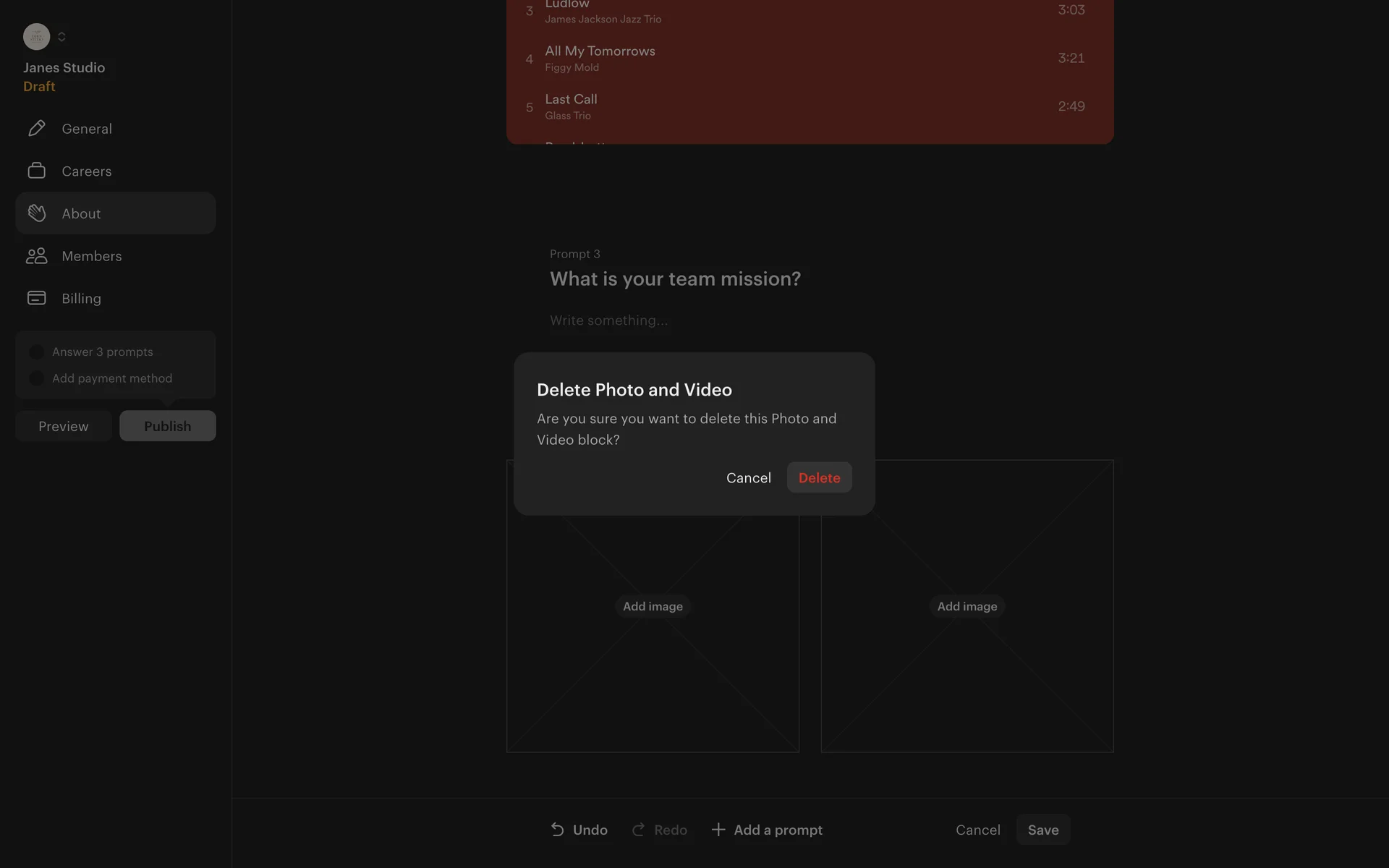This screenshot has height=868, width=1389.
Task: Cancel the Delete Photo and Video dialog
Action: pos(748,477)
